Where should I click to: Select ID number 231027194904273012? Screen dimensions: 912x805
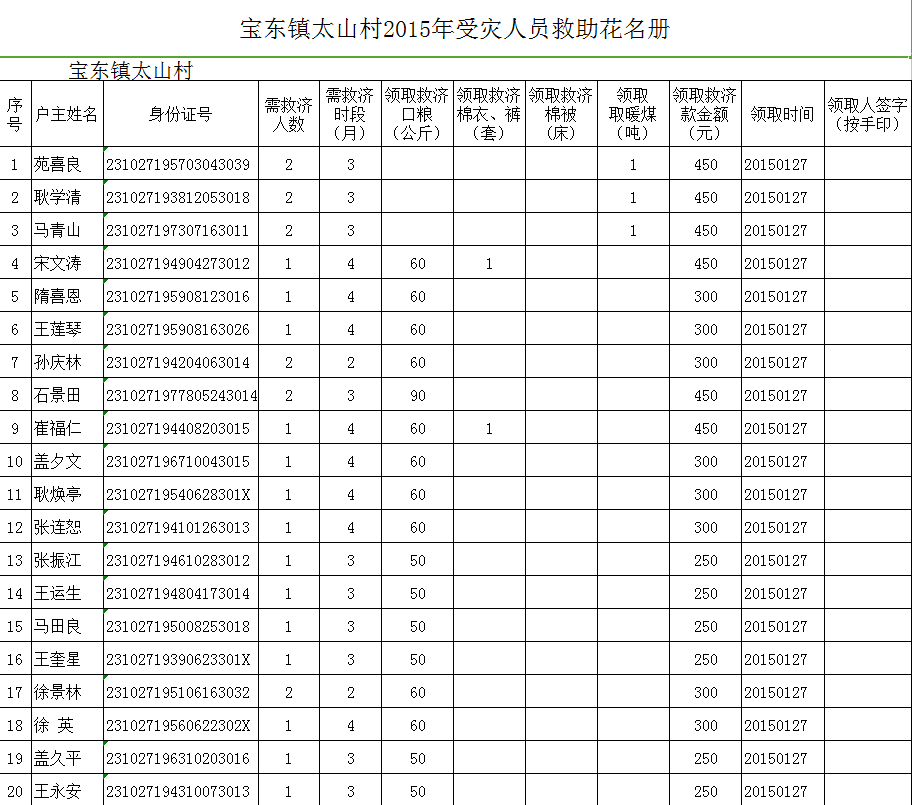pyautogui.click(x=178, y=264)
